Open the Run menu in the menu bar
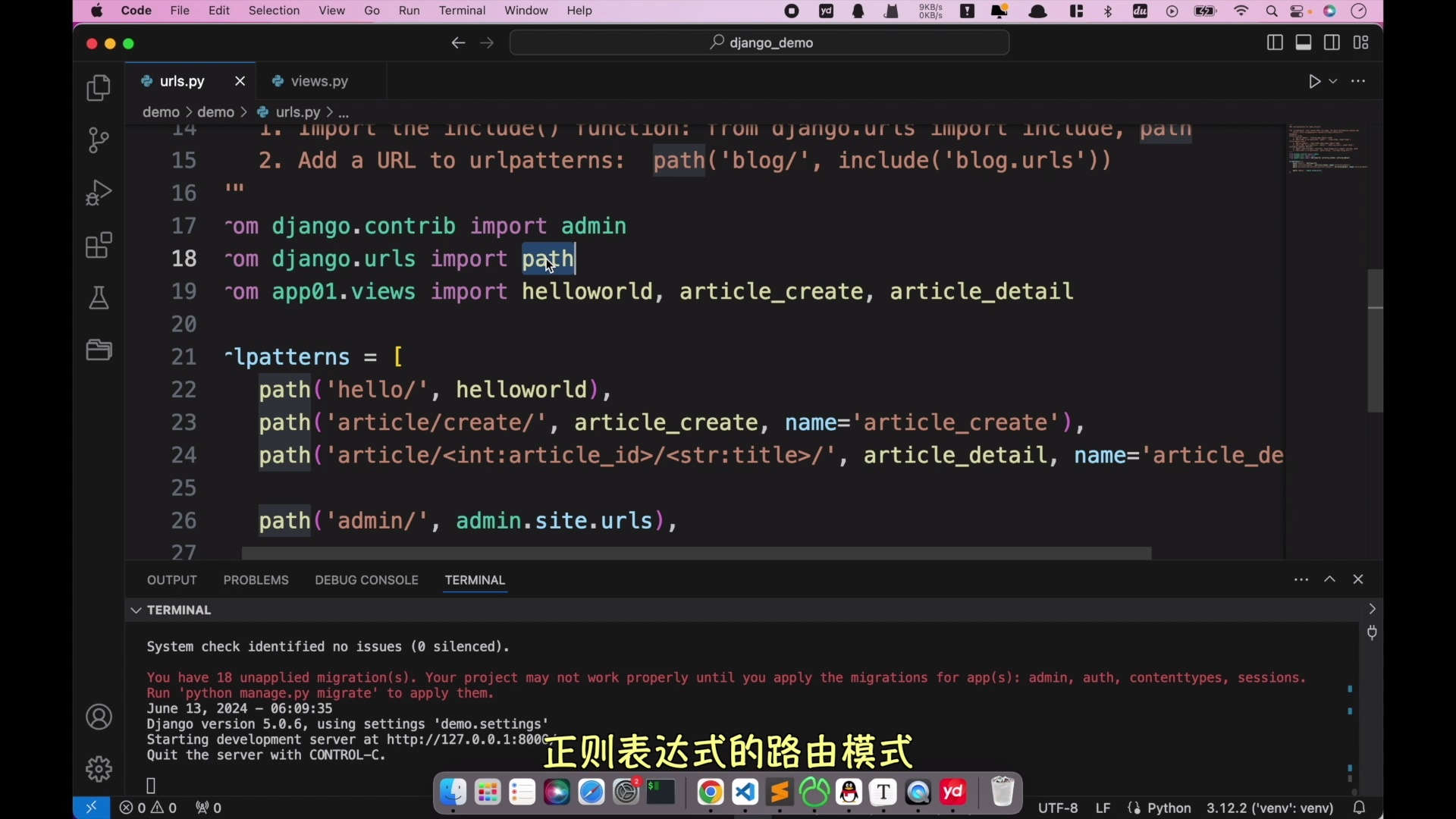This screenshot has height=819, width=1456. coord(409,11)
